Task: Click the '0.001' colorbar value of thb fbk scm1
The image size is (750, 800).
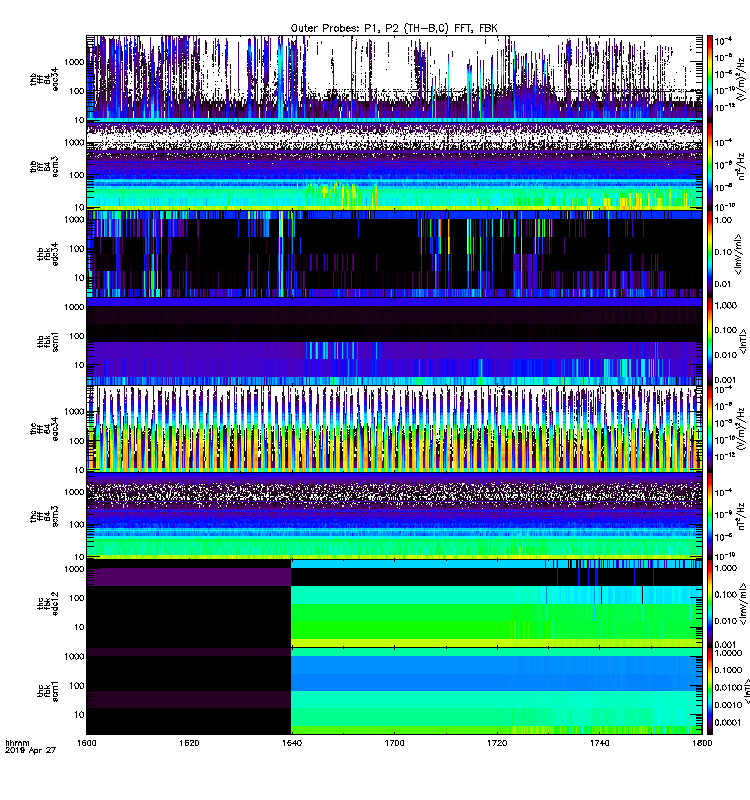Action: (726, 380)
